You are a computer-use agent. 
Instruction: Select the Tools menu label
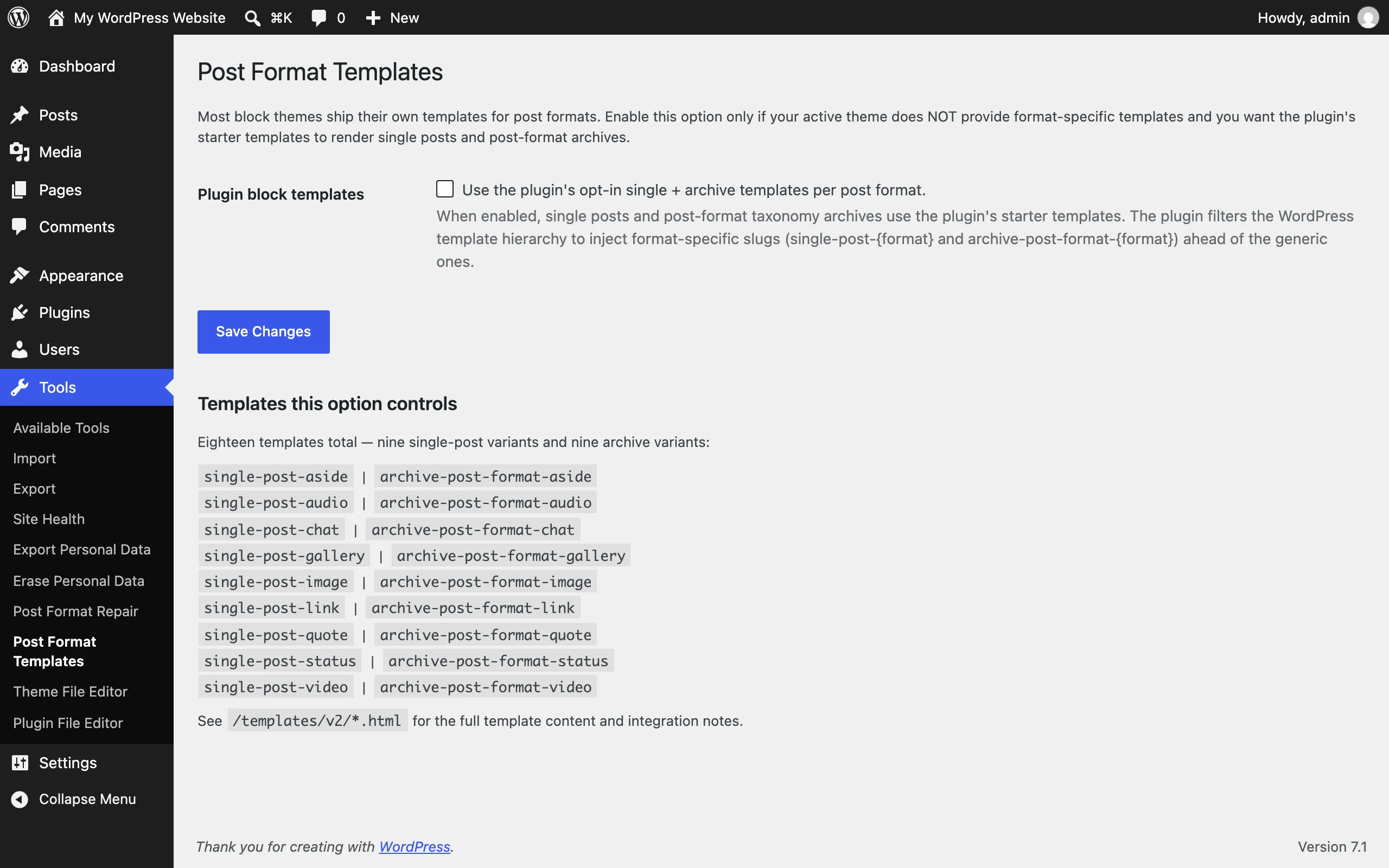(x=58, y=387)
